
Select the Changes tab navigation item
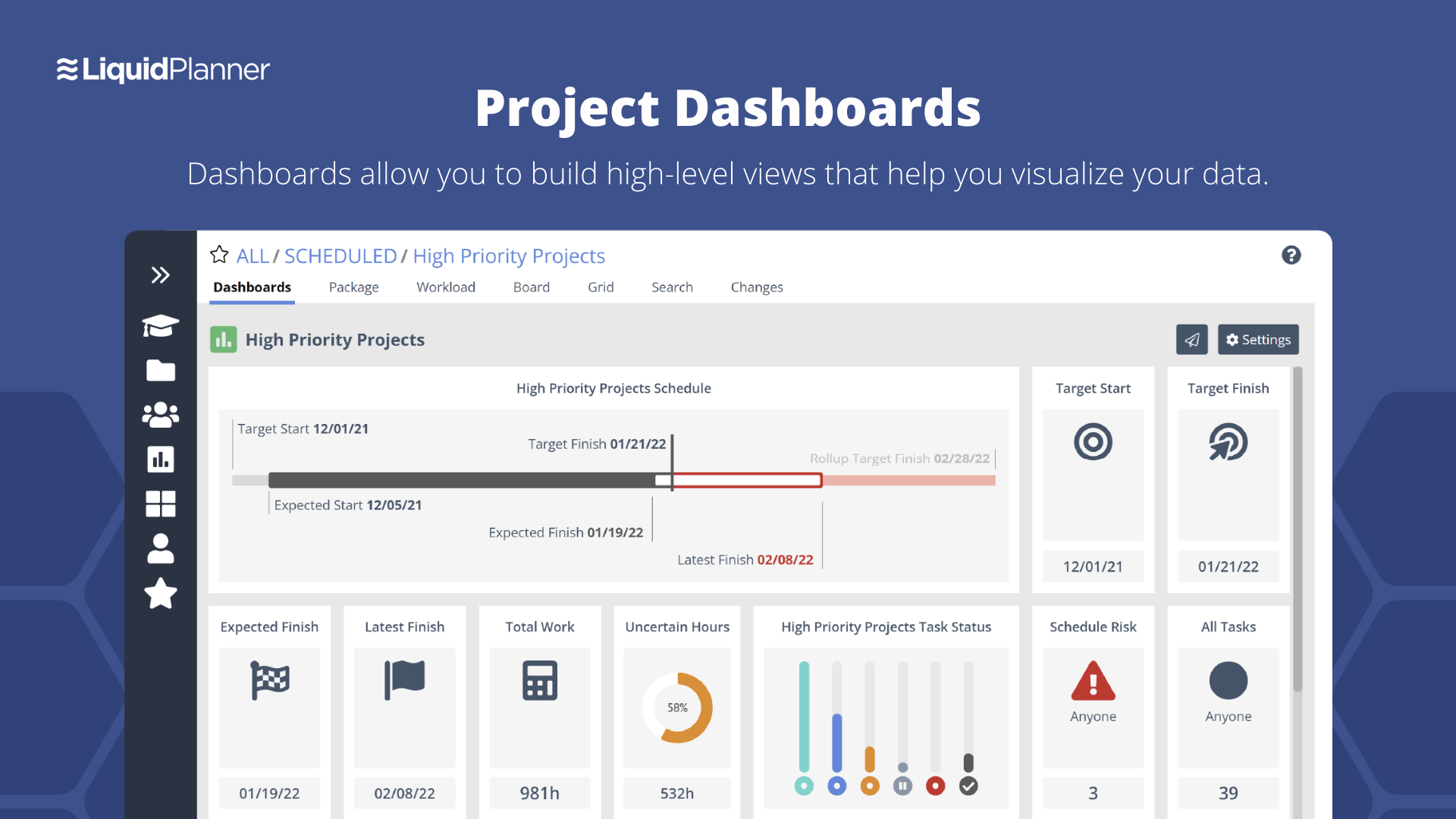tap(755, 287)
